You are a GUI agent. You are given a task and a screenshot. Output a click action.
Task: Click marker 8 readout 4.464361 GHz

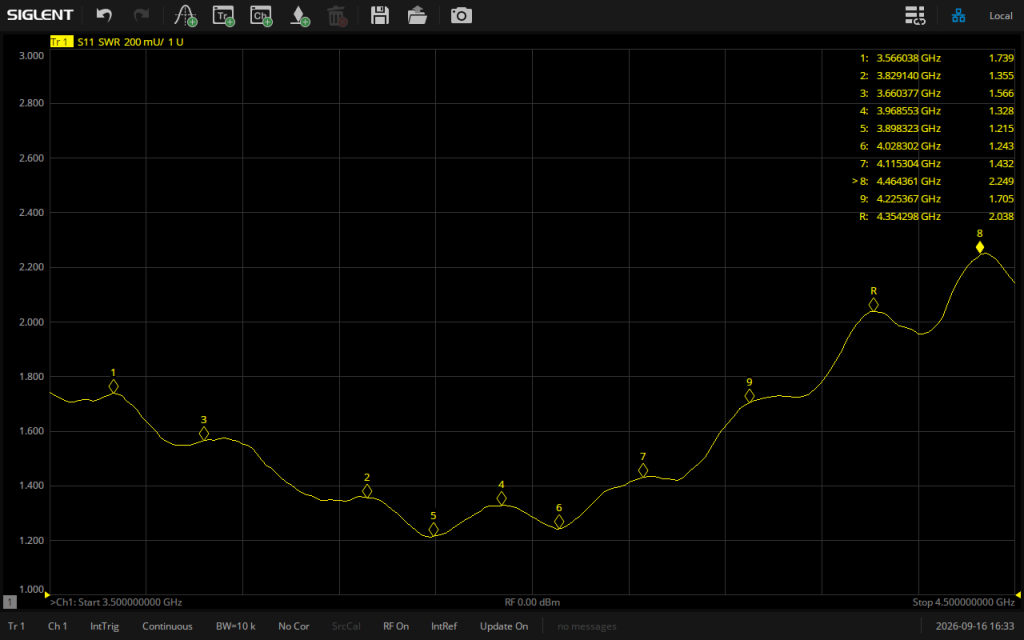908,181
